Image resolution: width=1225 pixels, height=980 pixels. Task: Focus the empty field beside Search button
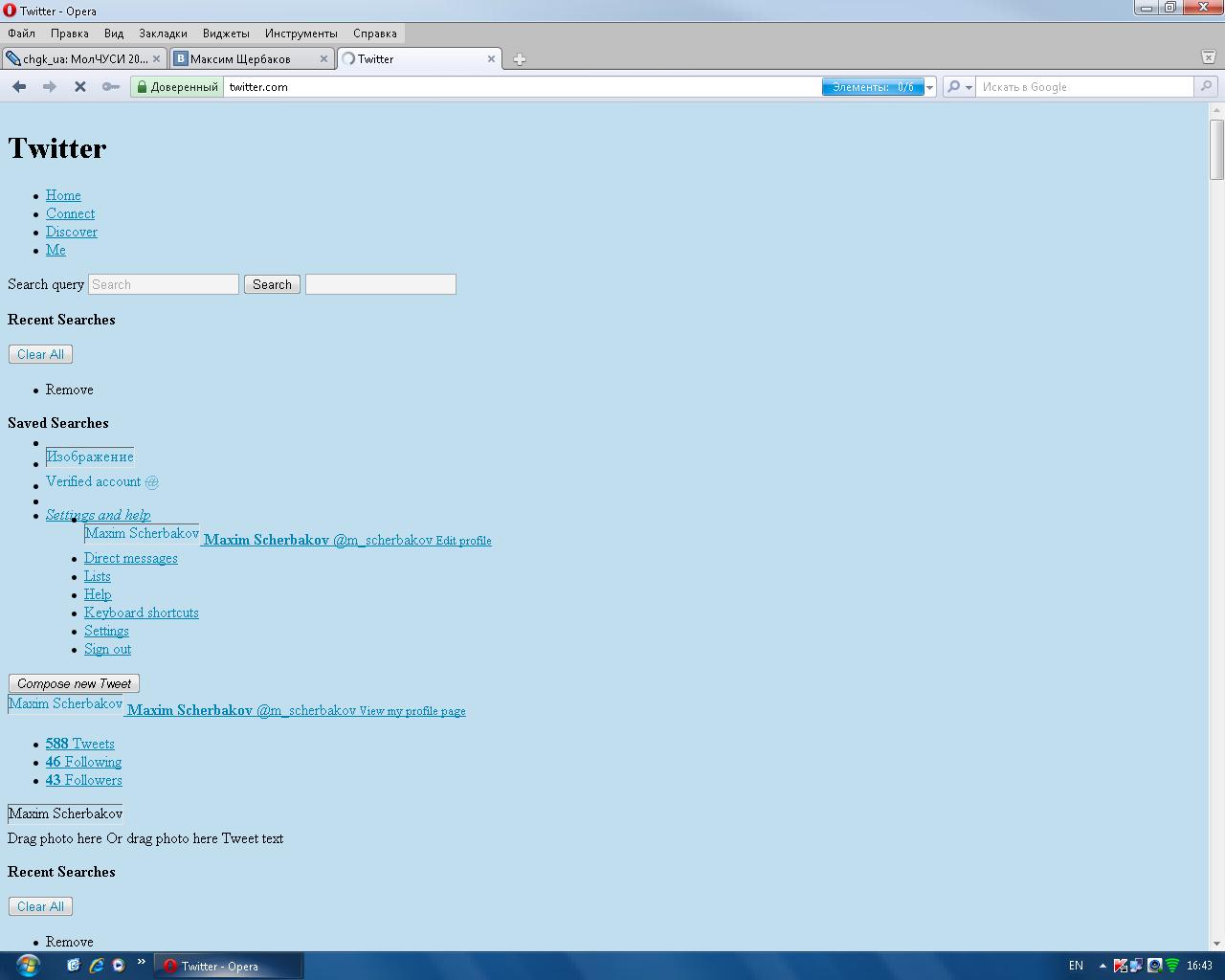pyautogui.click(x=381, y=284)
